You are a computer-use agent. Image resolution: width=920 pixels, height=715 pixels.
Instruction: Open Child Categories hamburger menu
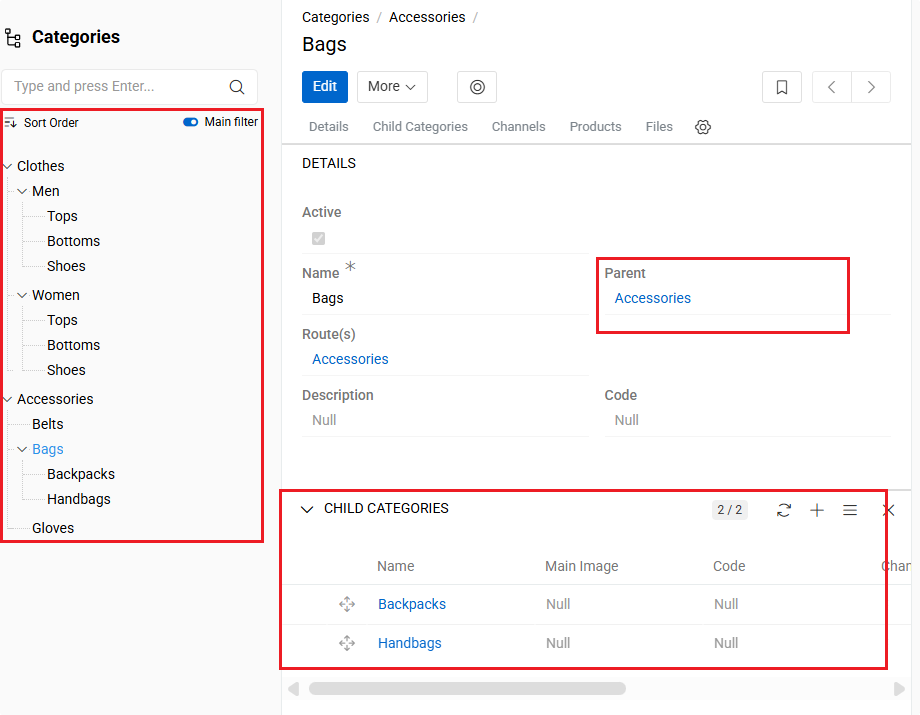(850, 510)
